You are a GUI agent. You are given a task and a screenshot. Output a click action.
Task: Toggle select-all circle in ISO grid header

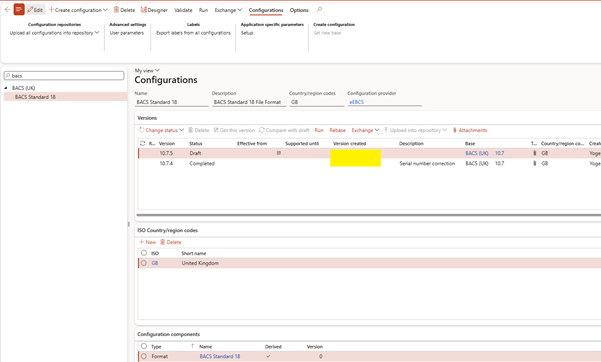(144, 253)
